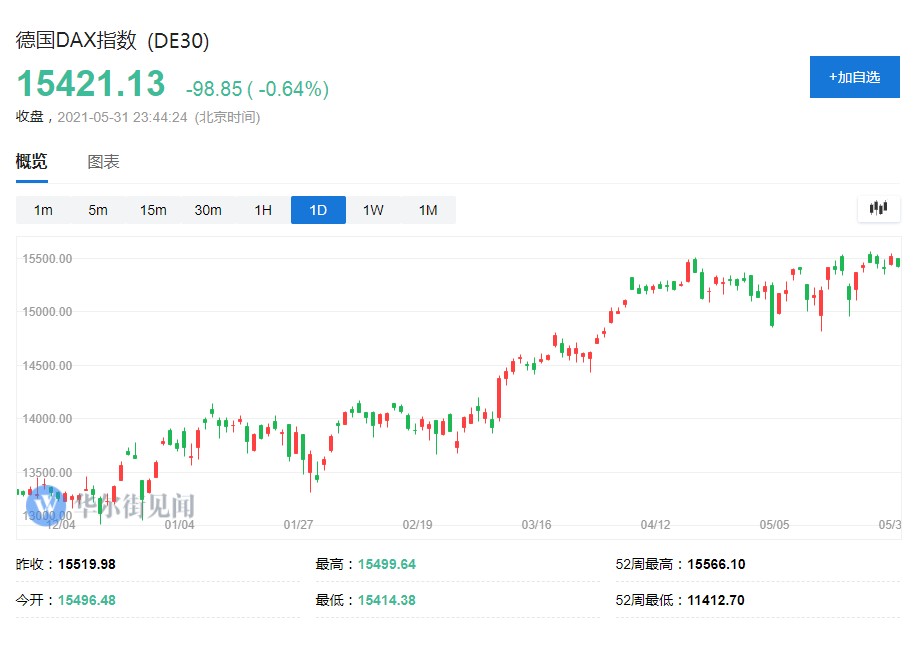Open the 概览 tab
Image resolution: width=920 pixels, height=650 pixels.
point(30,161)
